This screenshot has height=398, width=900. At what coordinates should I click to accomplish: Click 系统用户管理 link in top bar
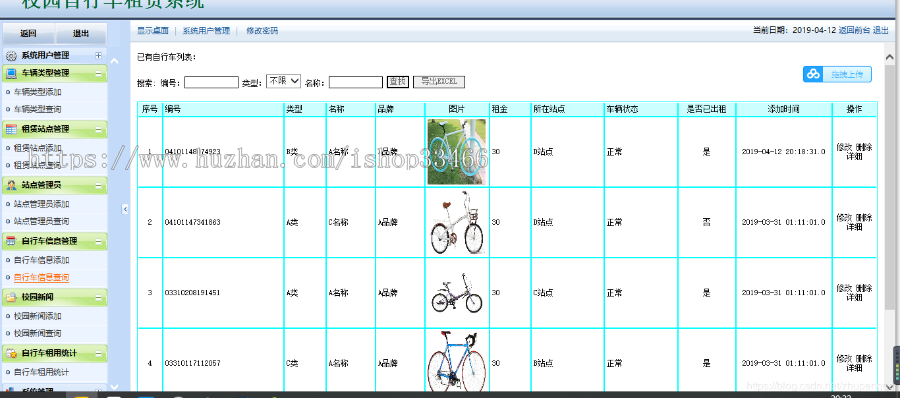206,31
